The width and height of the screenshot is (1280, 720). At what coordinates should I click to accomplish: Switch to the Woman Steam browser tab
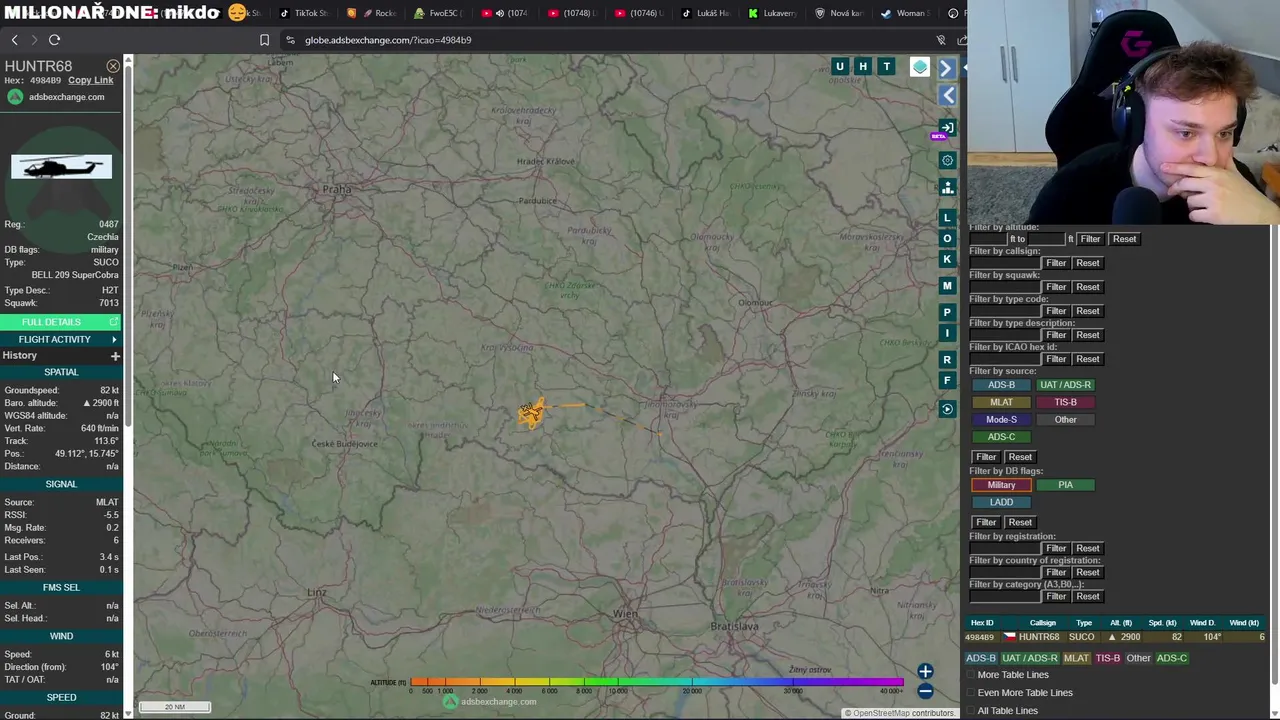(x=905, y=13)
